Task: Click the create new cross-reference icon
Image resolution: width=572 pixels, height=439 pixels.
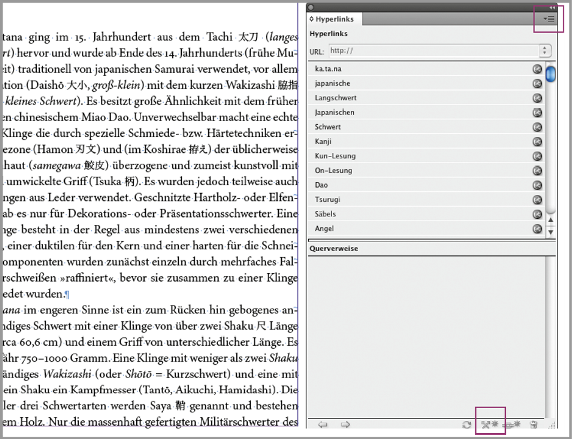Action: [490, 424]
